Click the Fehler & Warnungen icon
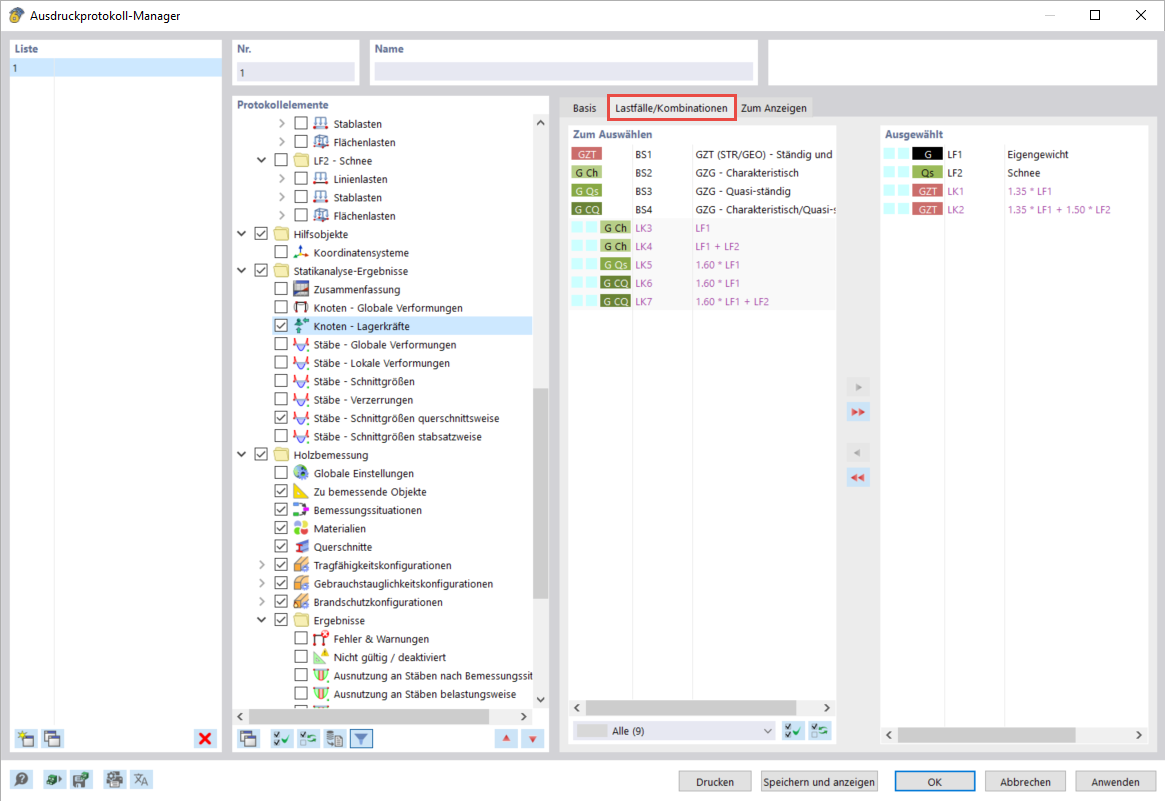1165x801 pixels. click(x=321, y=639)
